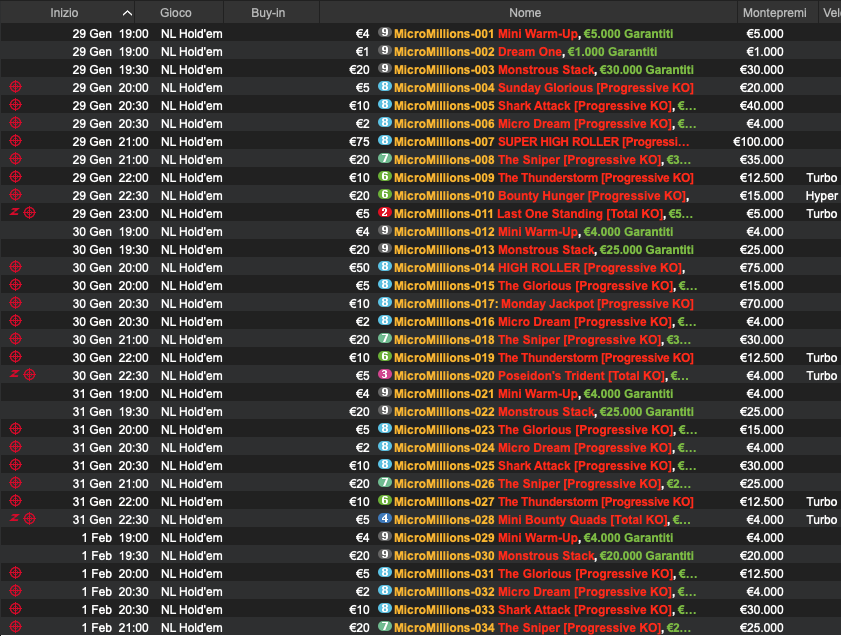
Task: Open MicroMillions-017: Monday Jackpot tournament
Action: (x=544, y=304)
